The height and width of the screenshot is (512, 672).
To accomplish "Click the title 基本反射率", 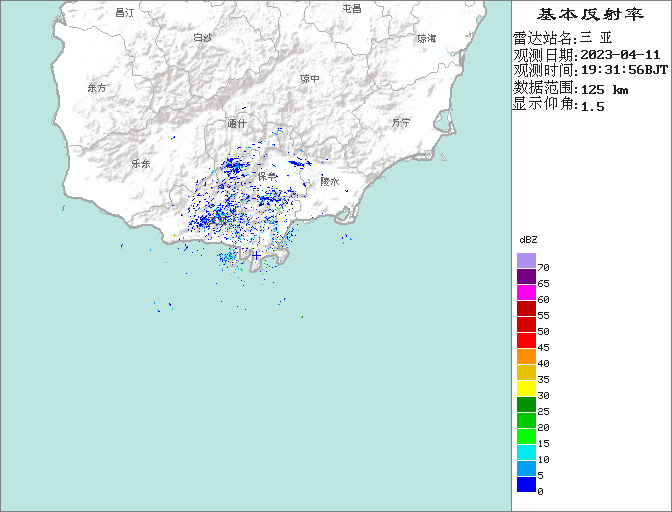I will coord(591,15).
